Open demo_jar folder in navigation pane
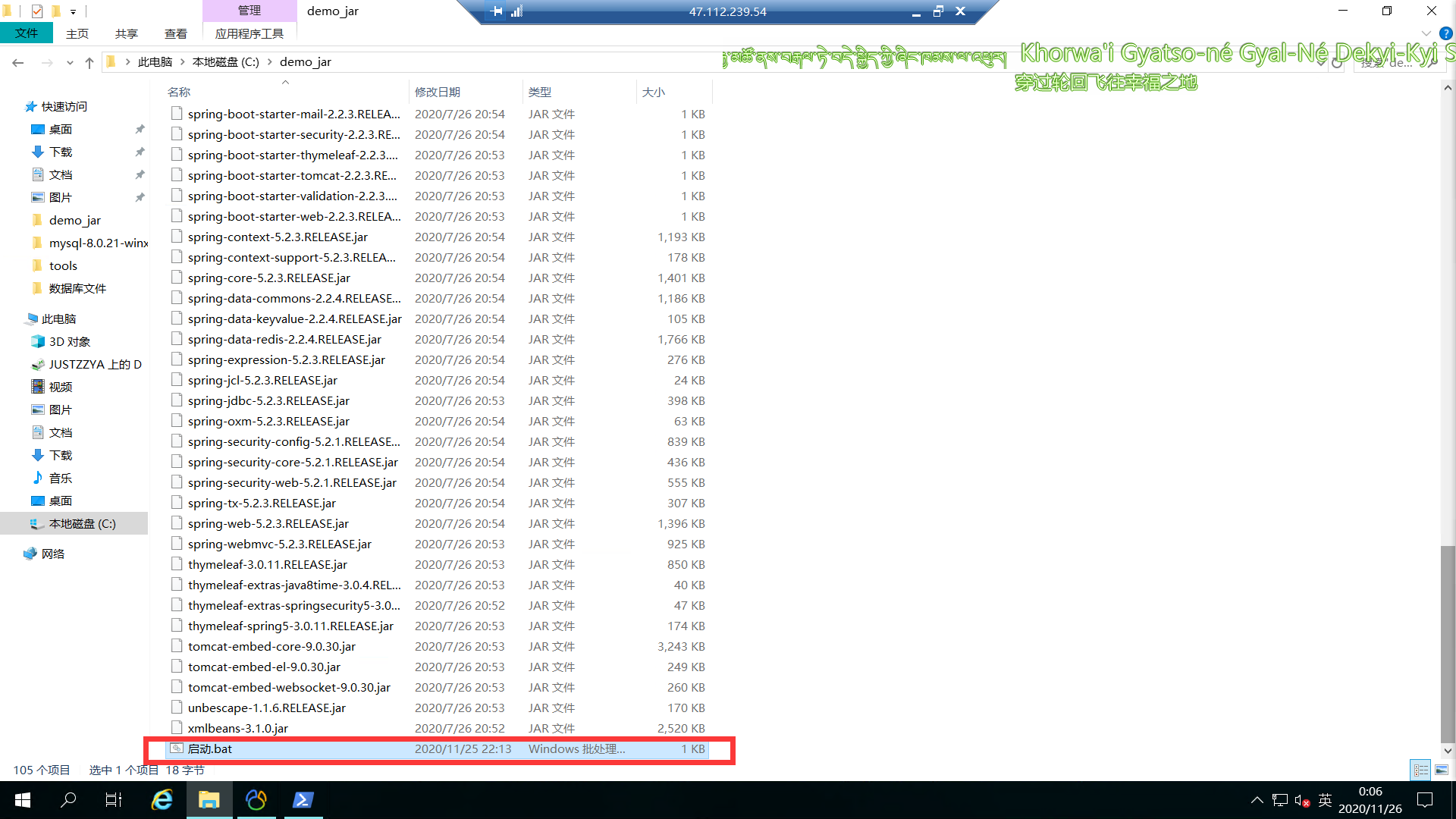The height and width of the screenshot is (819, 1456). tap(74, 221)
